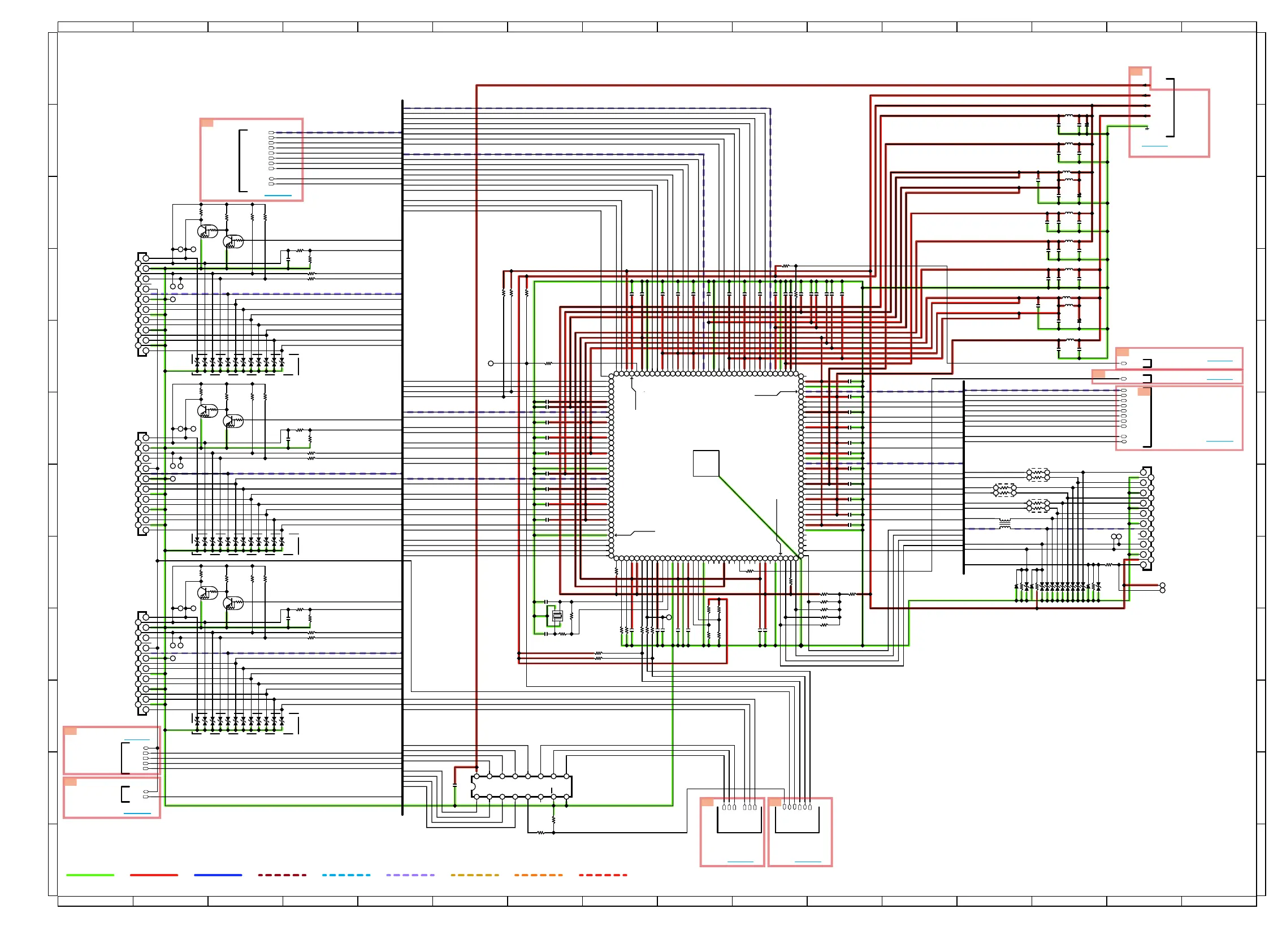Select the bottom left multi-pin circular connector
The width and height of the screenshot is (1282, 952).
142,663
